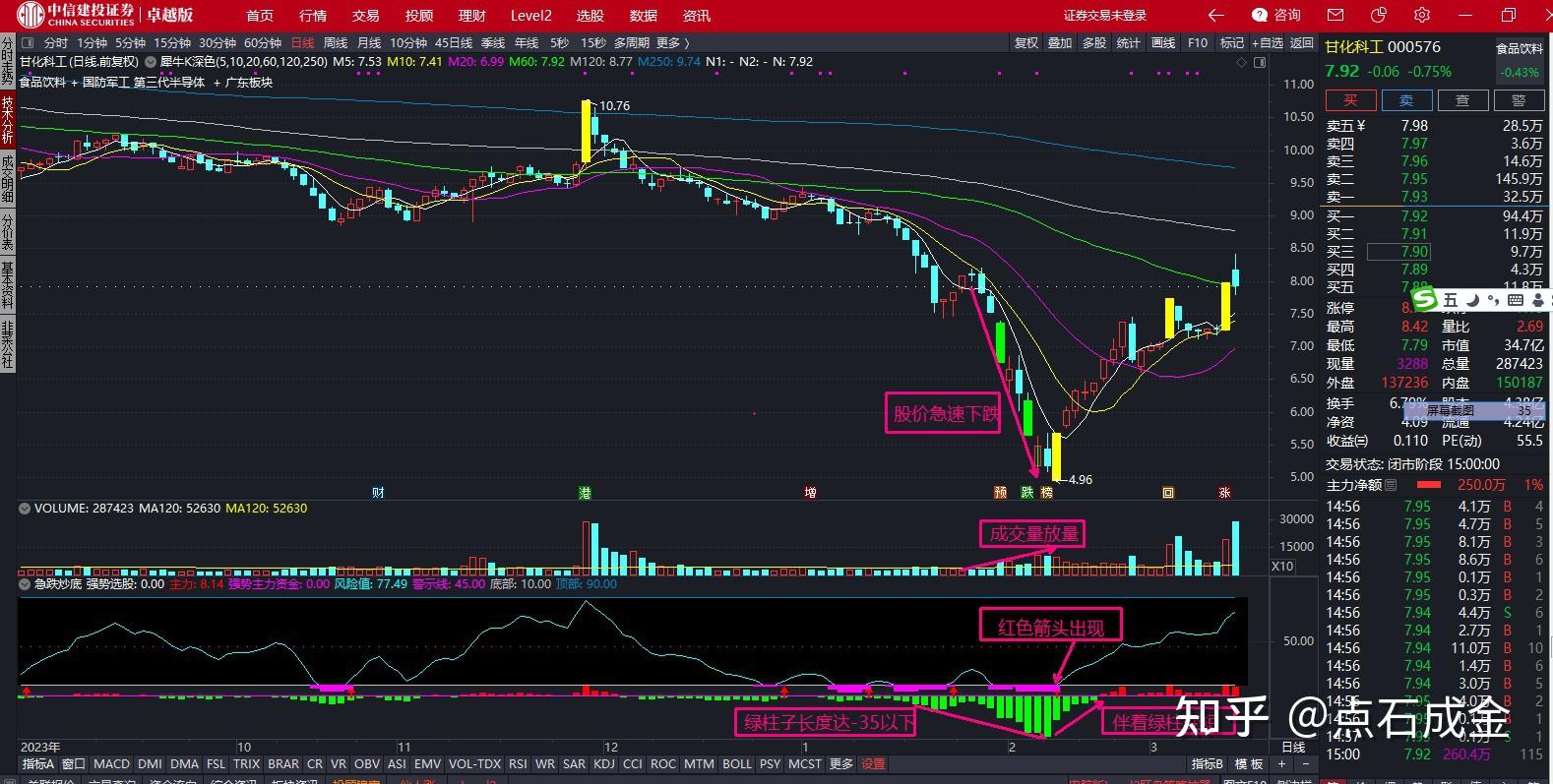Select MACD indicator tab

(111, 764)
